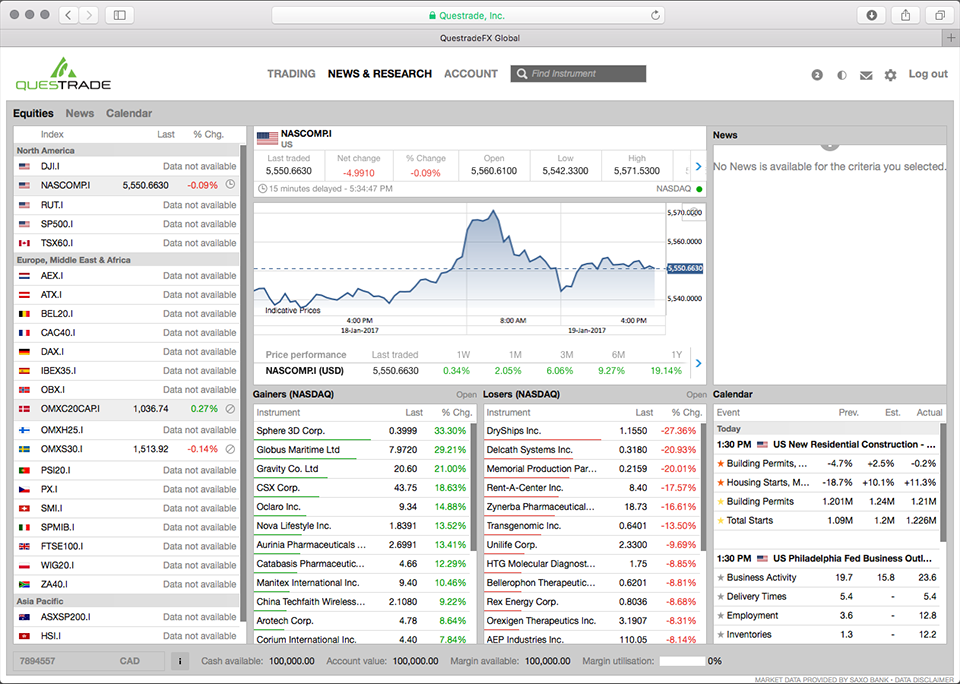This screenshot has width=960, height=684.
Task: Toggle the light/dark contrast theme icon
Action: point(842,75)
